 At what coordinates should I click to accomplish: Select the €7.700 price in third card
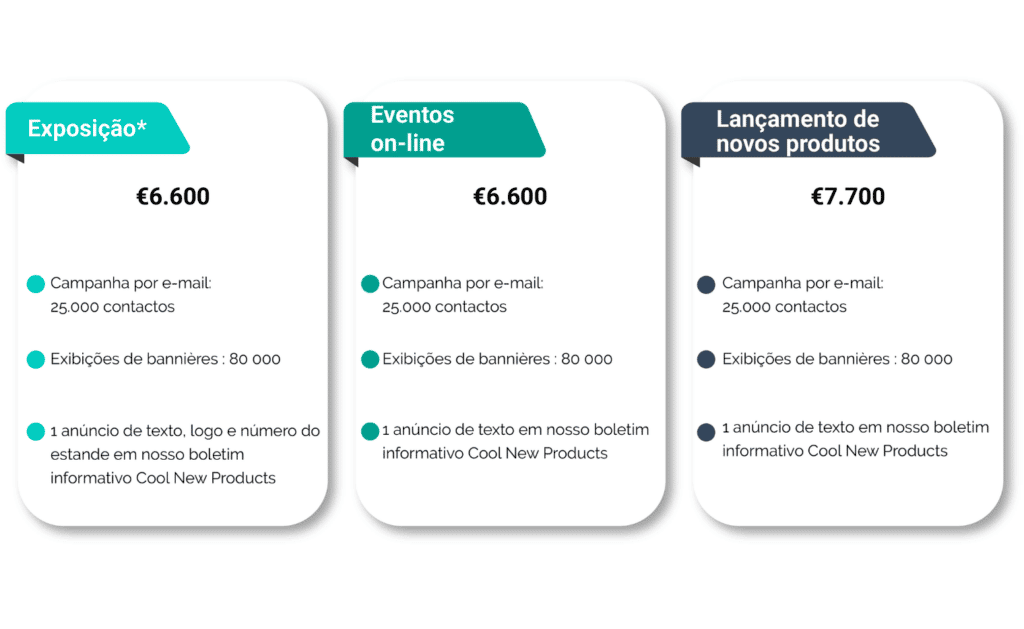click(848, 197)
